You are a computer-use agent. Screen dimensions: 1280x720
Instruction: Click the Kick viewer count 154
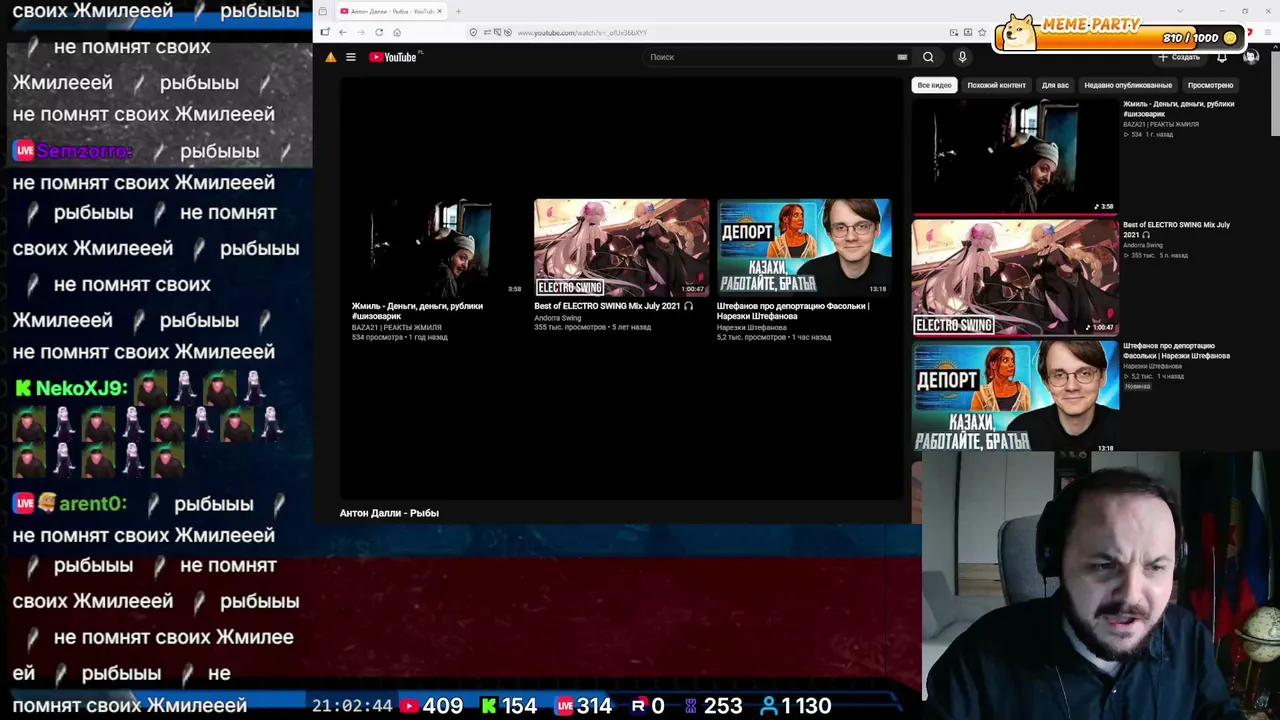pos(519,706)
